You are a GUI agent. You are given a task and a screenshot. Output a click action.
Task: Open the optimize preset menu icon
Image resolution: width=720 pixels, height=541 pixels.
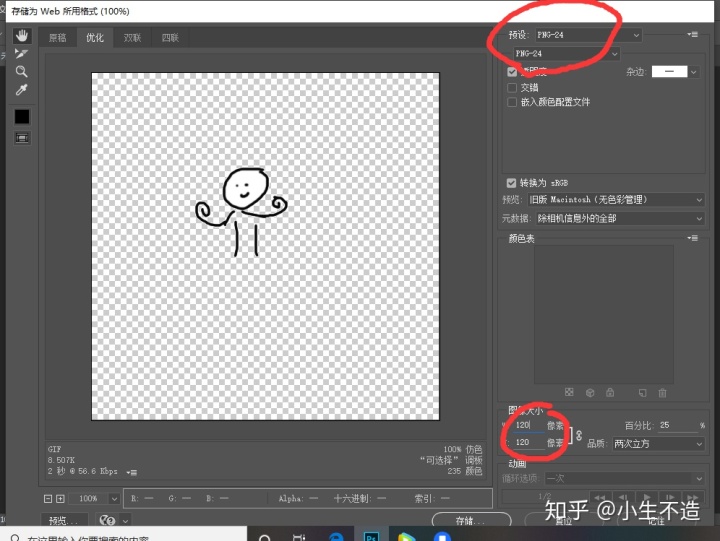point(692,34)
